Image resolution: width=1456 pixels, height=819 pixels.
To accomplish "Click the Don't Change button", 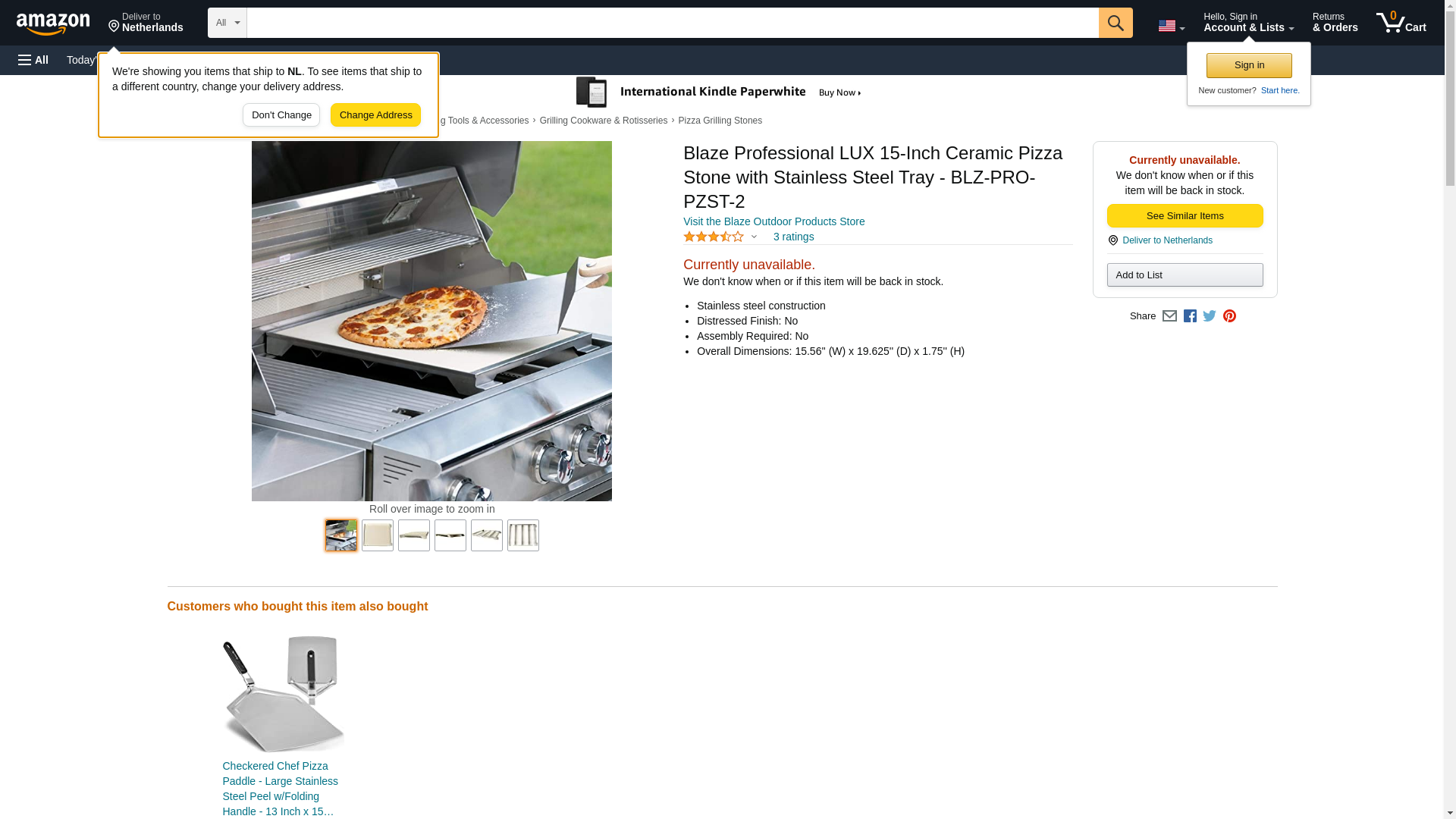I will pos(281,115).
